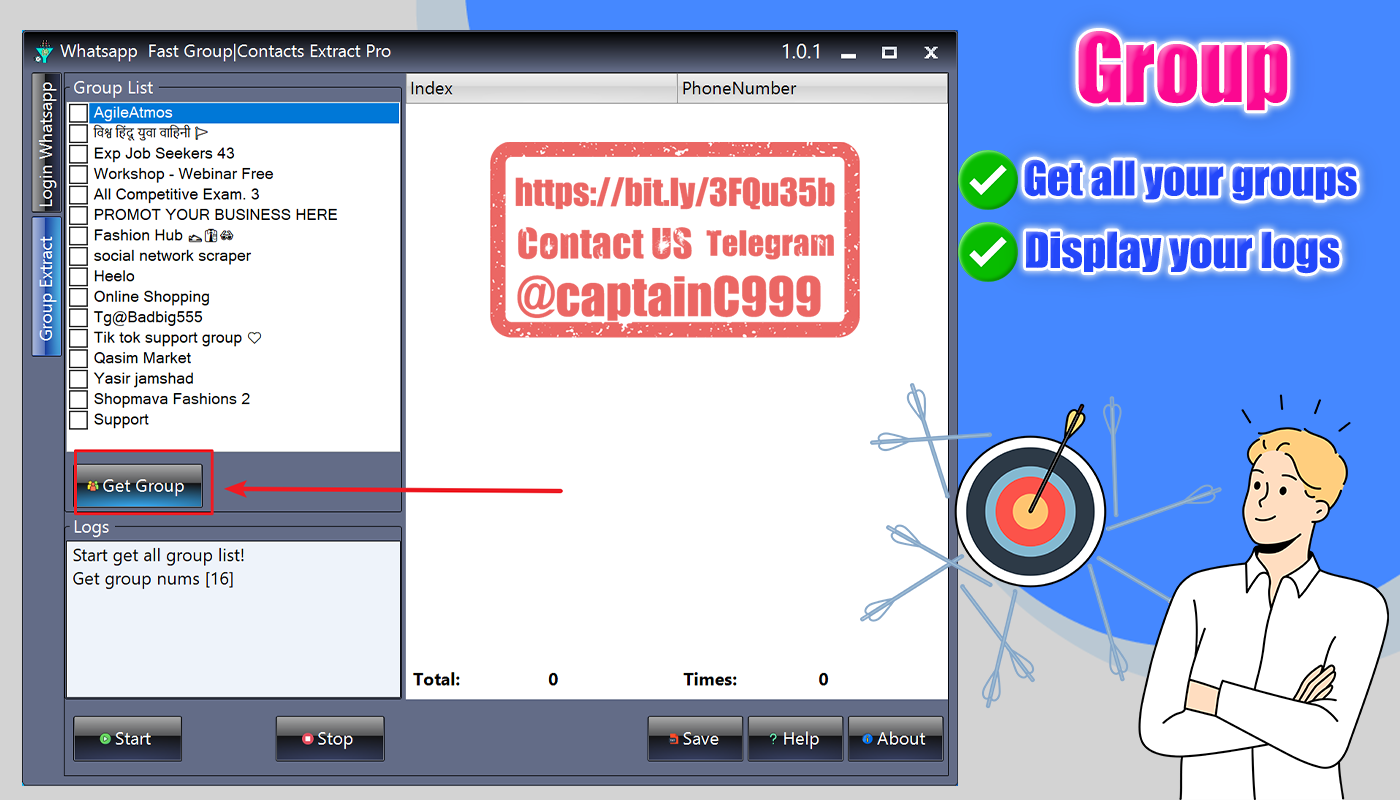Open the Group Extract tab
1400x800 pixels.
point(46,288)
